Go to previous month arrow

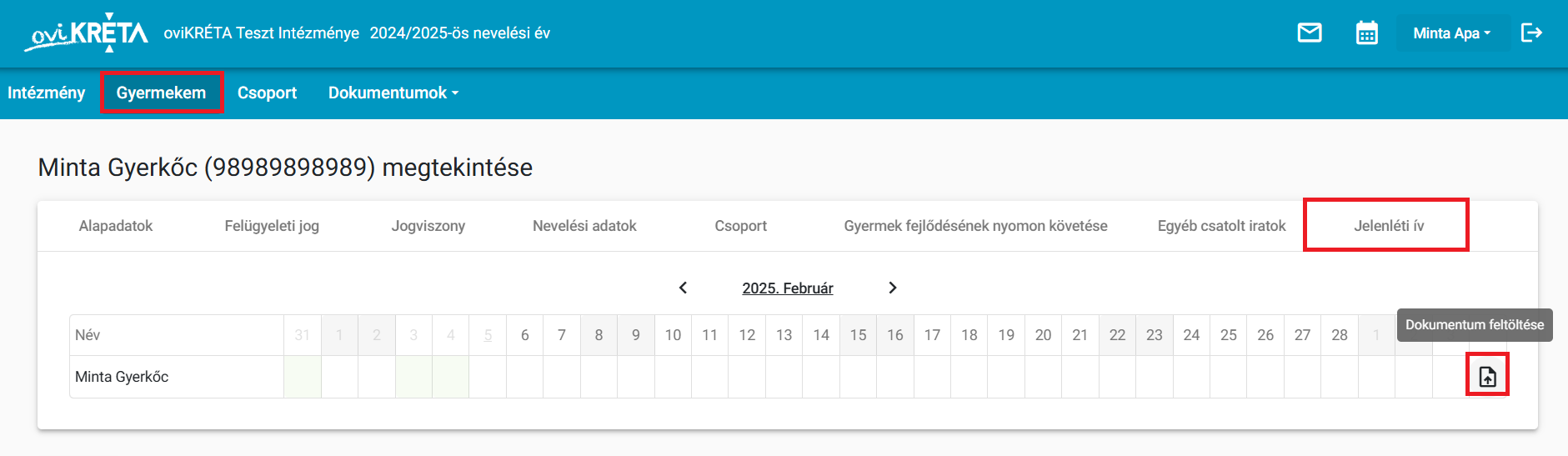pyautogui.click(x=683, y=288)
